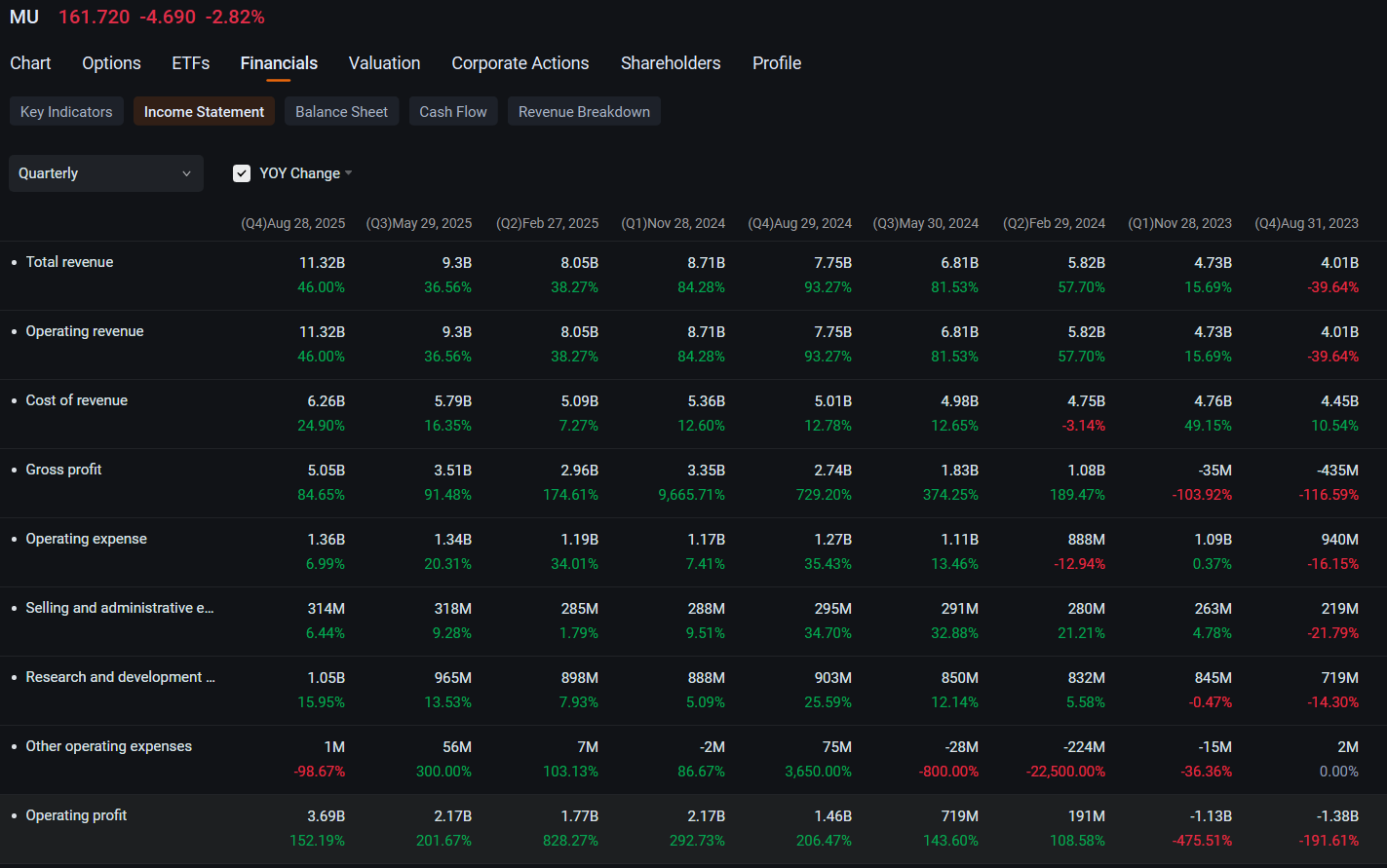This screenshot has width=1387, height=868.
Task: Open the Profile tab
Action: pyautogui.click(x=776, y=63)
